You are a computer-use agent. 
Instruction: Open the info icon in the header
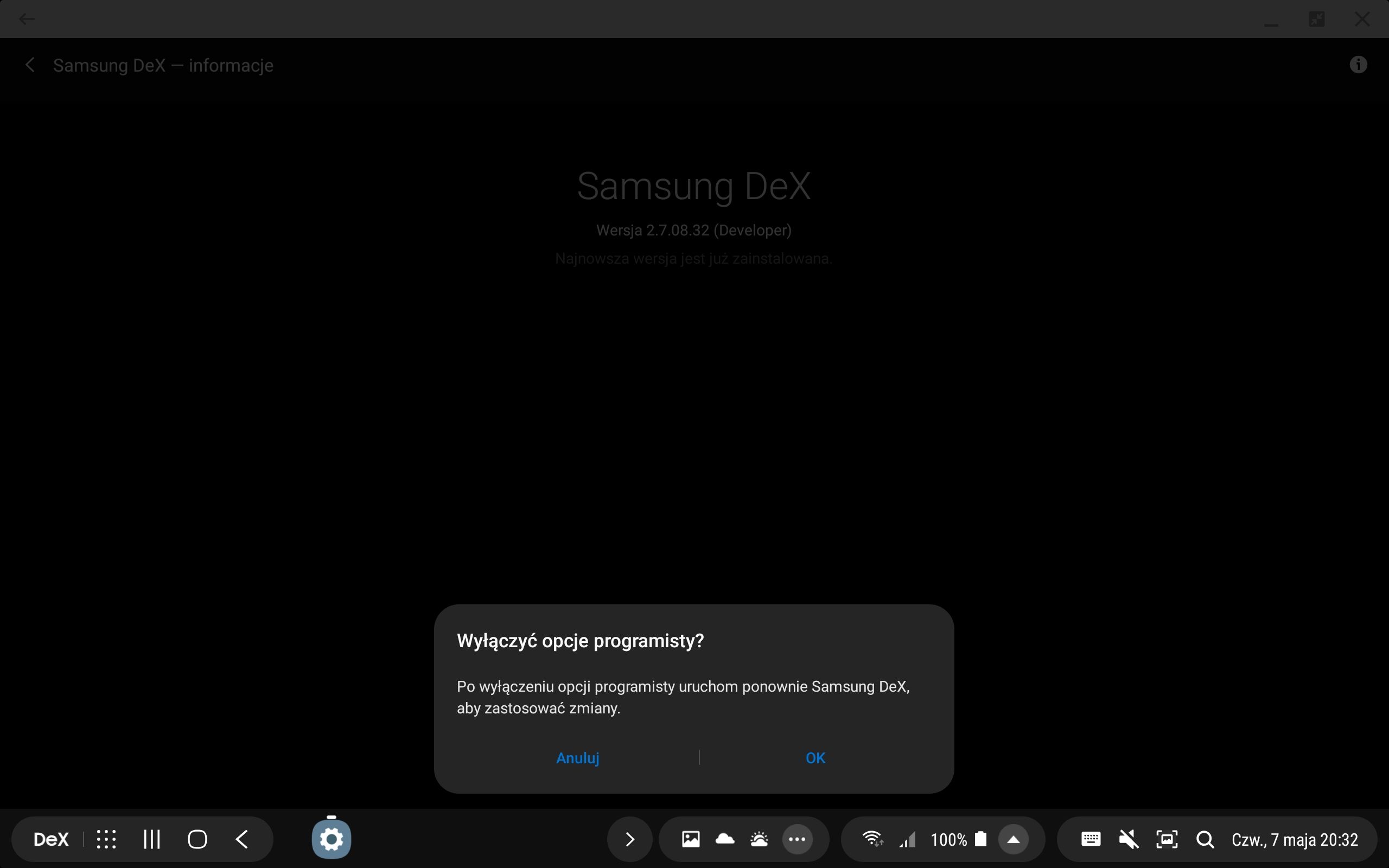(1358, 65)
